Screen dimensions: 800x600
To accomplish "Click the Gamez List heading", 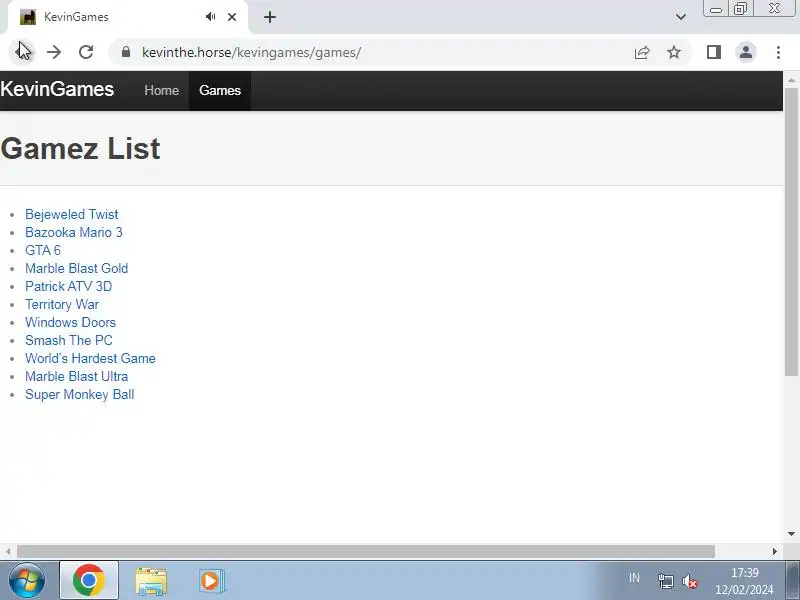I will (81, 148).
